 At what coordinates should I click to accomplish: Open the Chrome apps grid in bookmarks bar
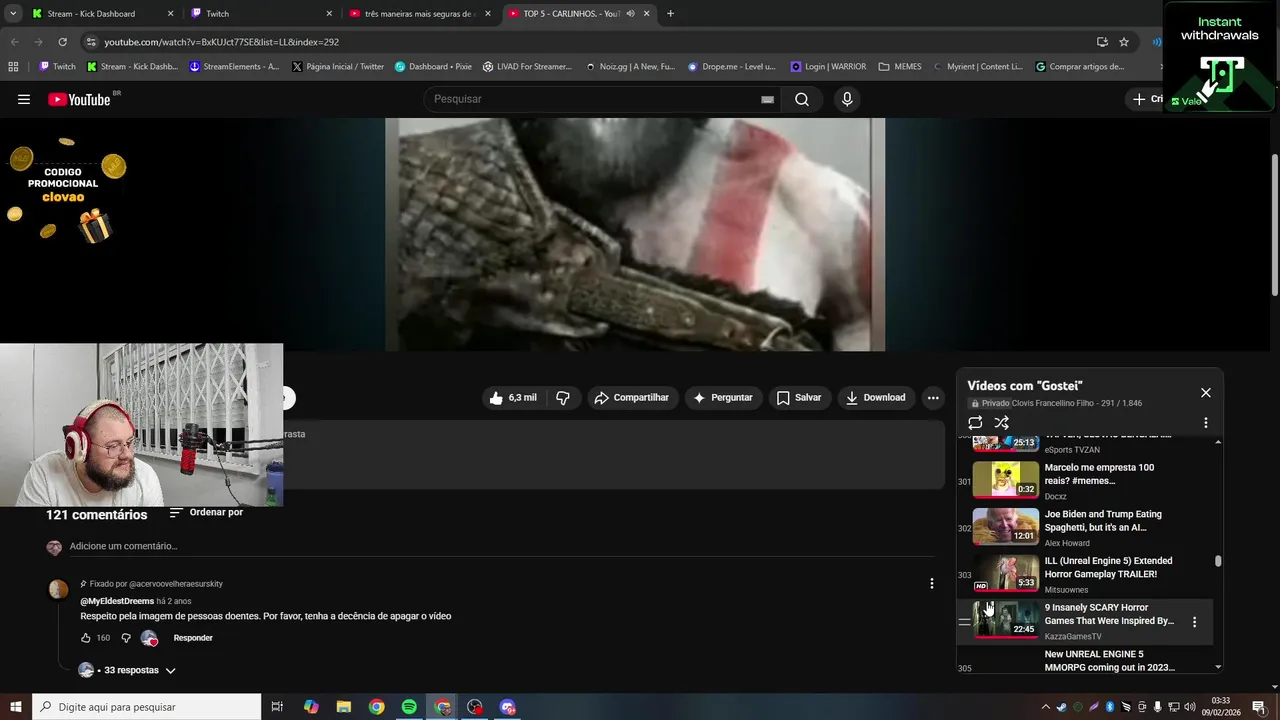coord(13,67)
